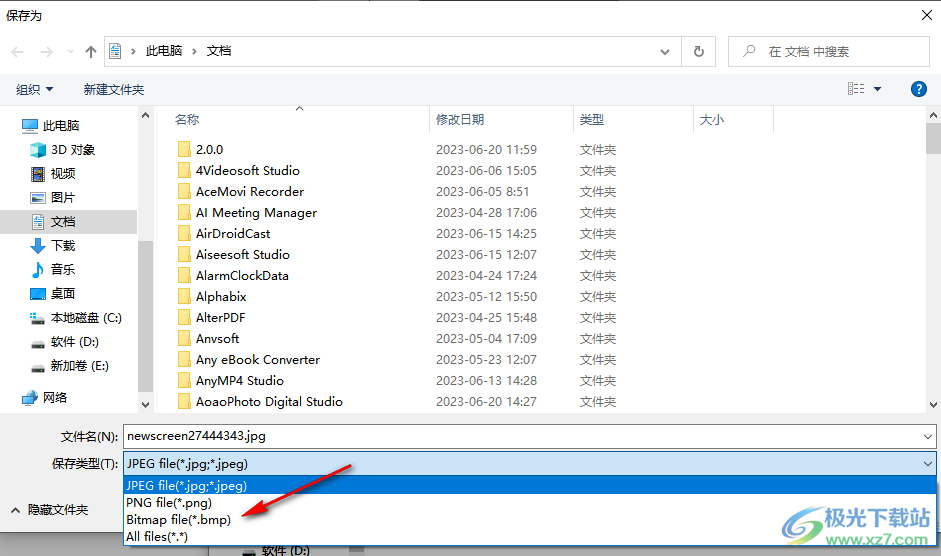Go forward using the forward arrow
The height and width of the screenshot is (556, 941).
pos(46,52)
